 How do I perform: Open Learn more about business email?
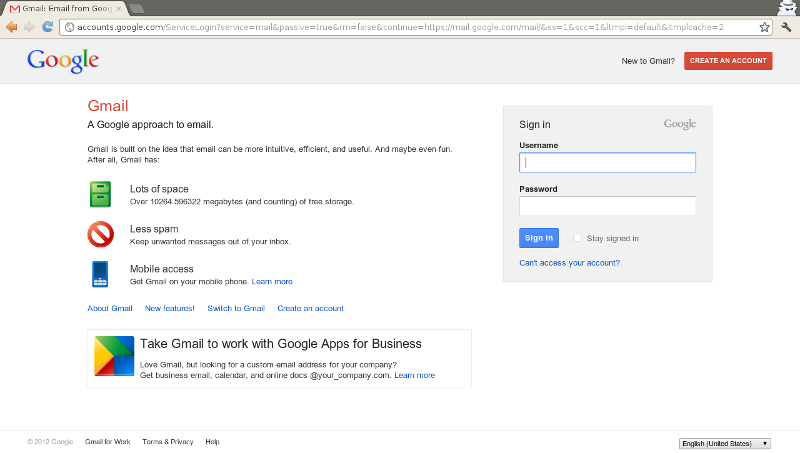click(414, 375)
